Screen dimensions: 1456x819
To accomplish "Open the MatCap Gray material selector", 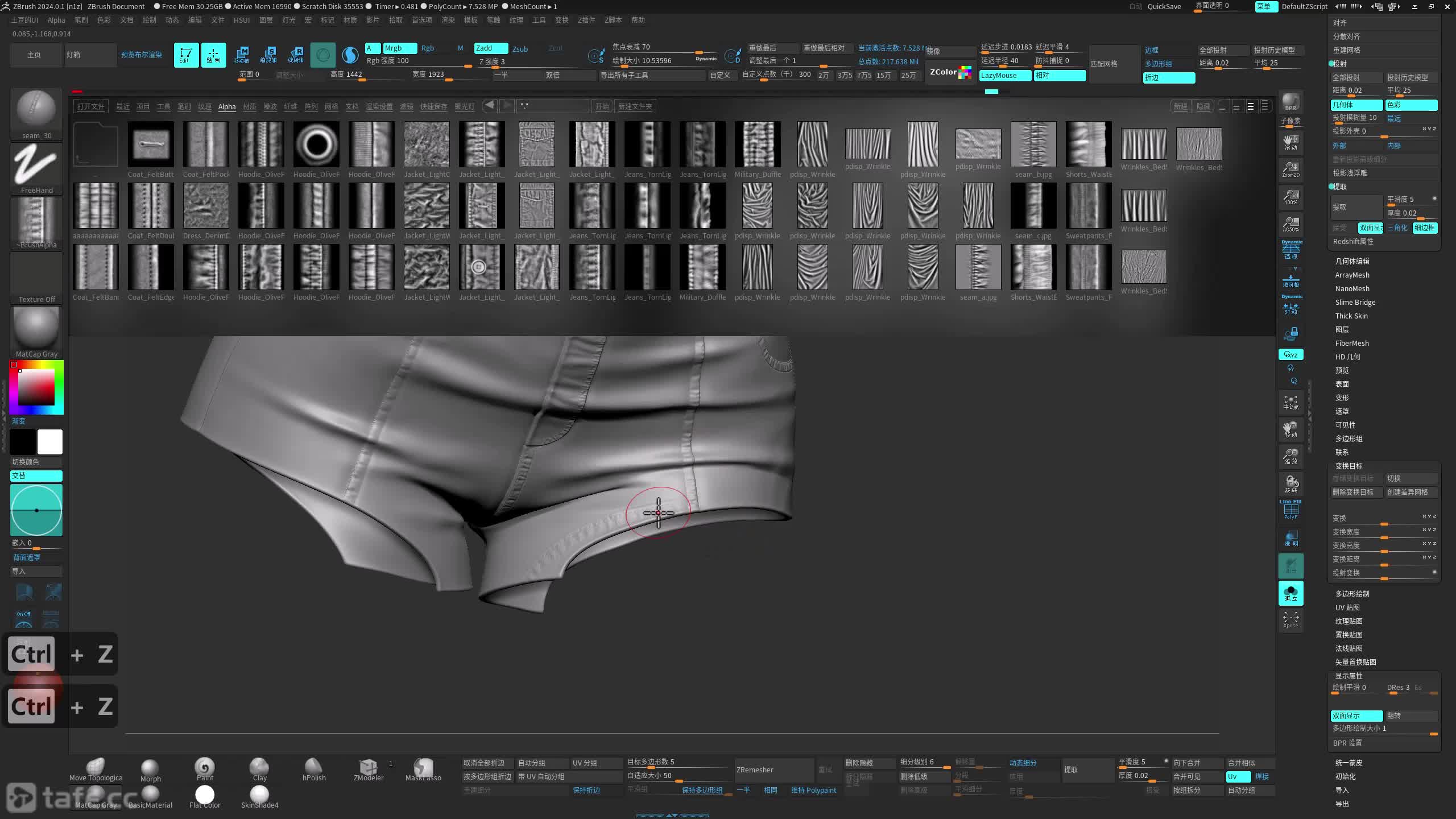I will pos(36,332).
